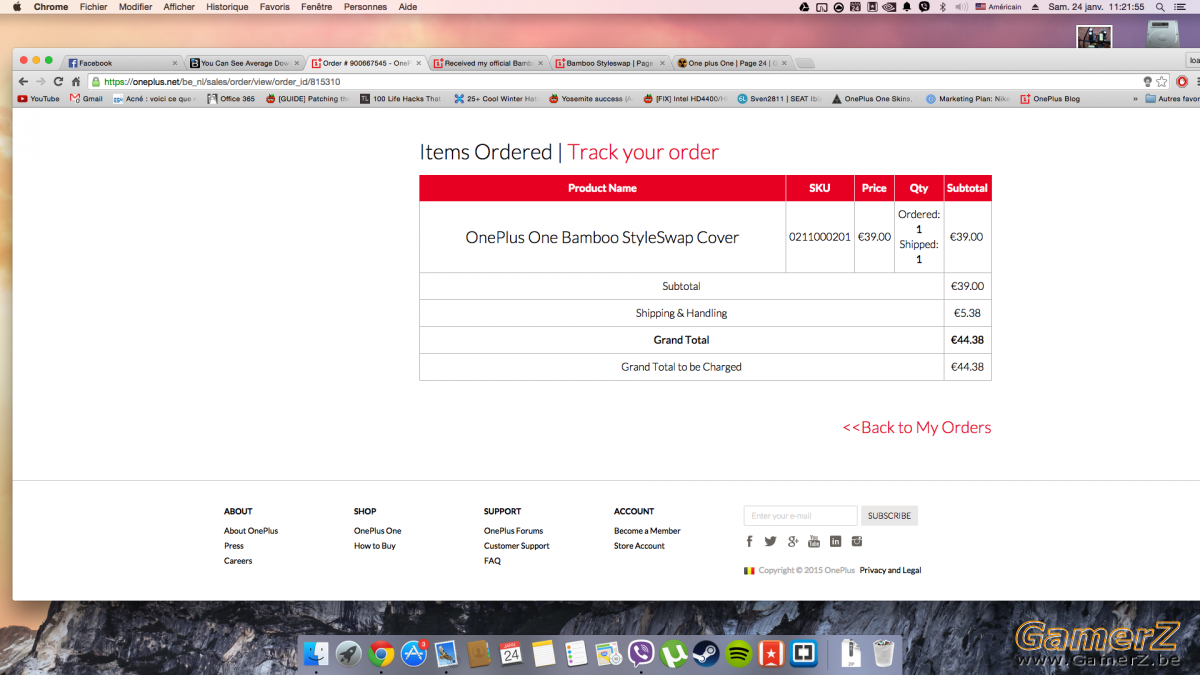Open the Américain input source menu

point(999,7)
